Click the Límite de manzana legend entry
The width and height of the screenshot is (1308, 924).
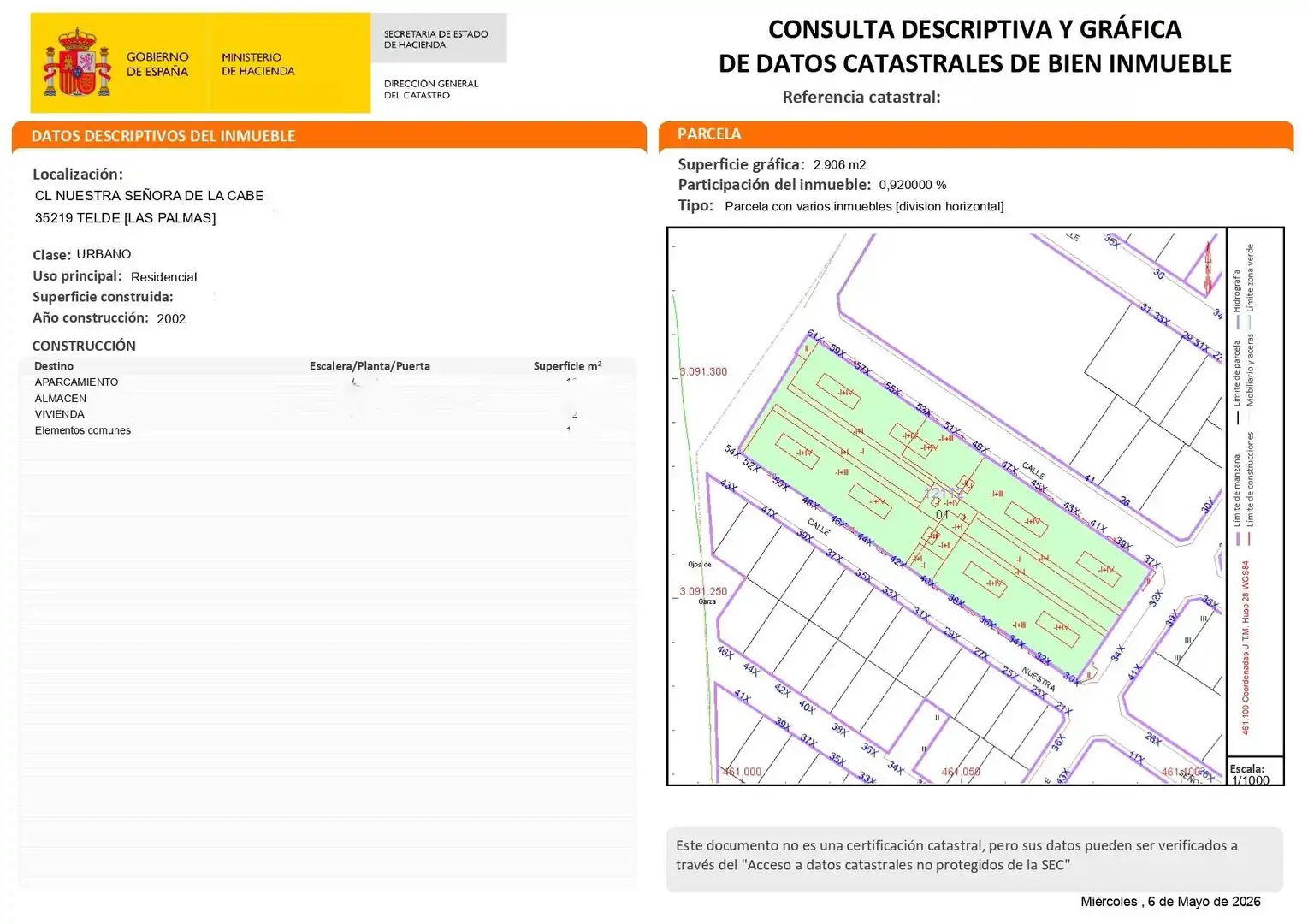click(x=1236, y=499)
